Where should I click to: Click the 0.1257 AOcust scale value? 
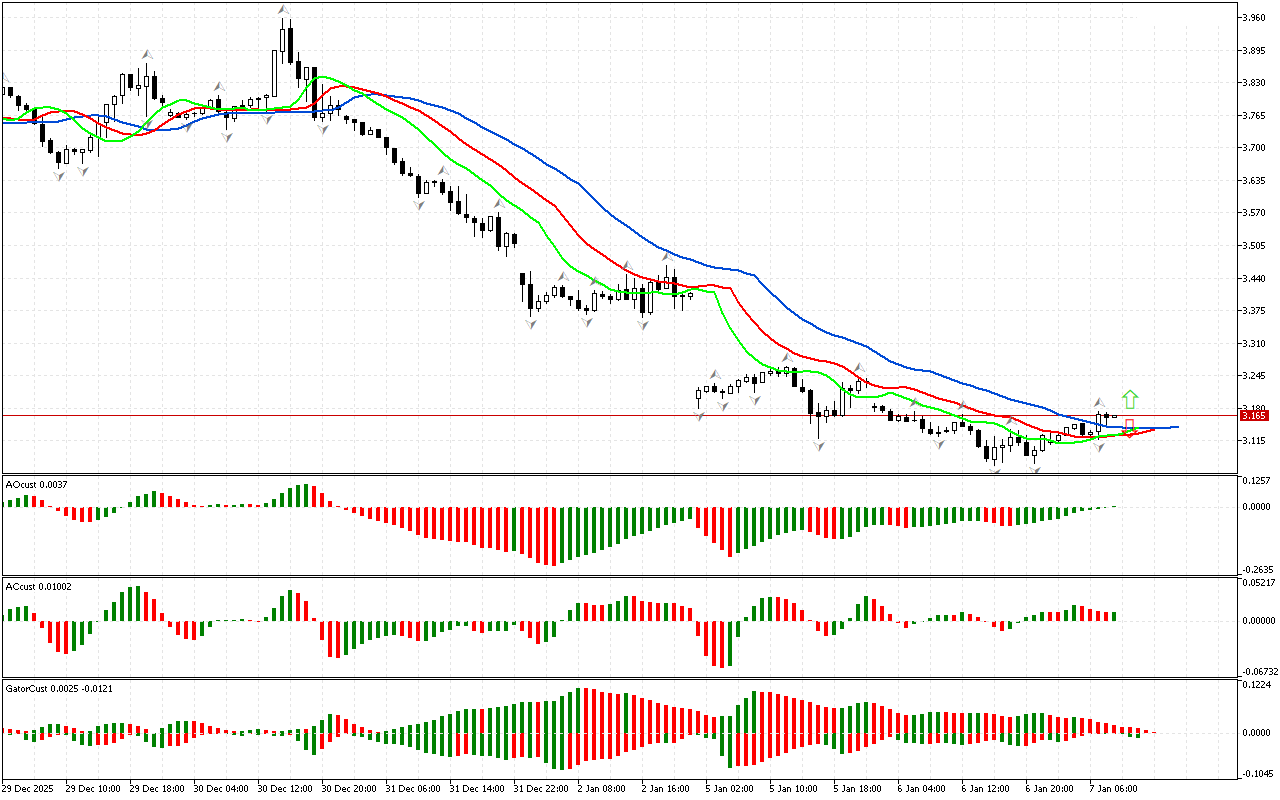(1256, 481)
